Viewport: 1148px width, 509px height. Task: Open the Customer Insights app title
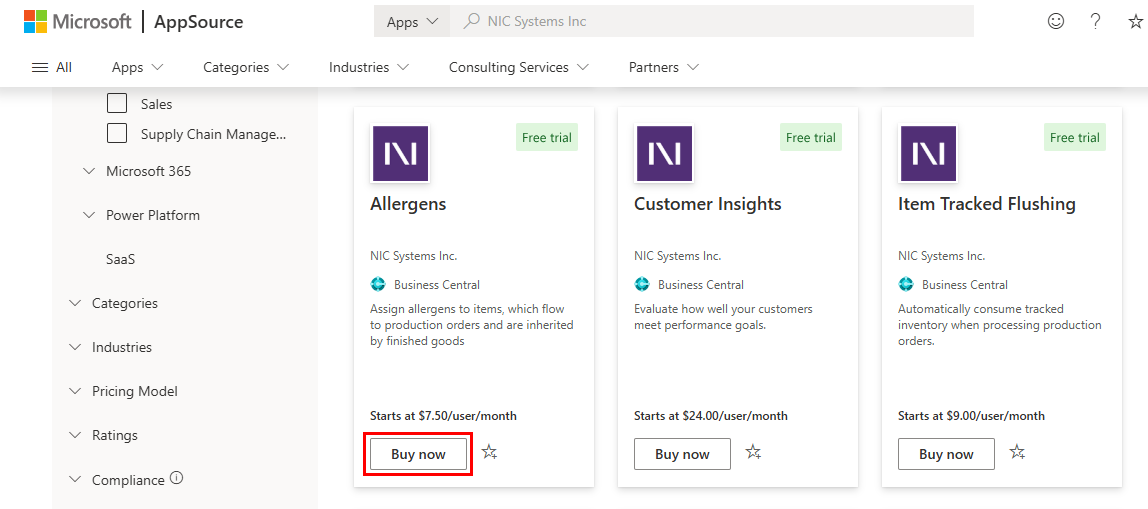707,204
